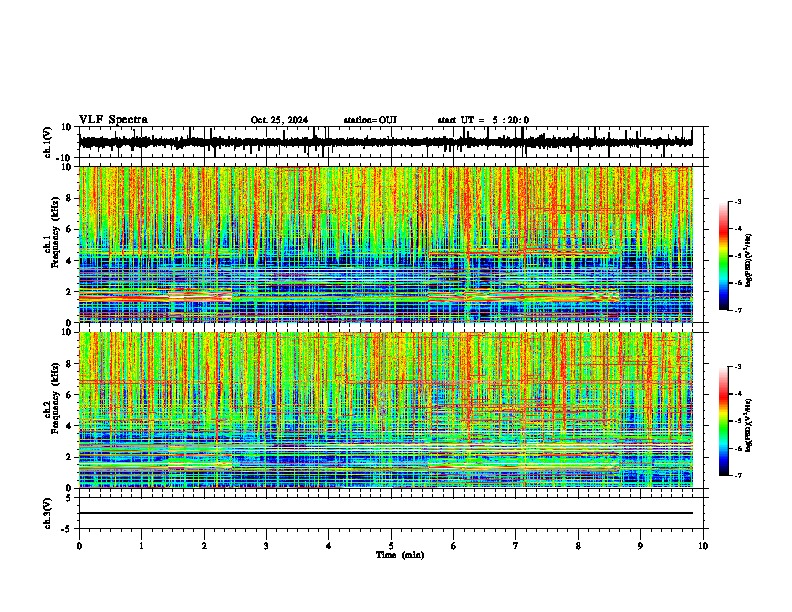Click the 'Time (min)' axis label

pyautogui.click(x=400, y=555)
